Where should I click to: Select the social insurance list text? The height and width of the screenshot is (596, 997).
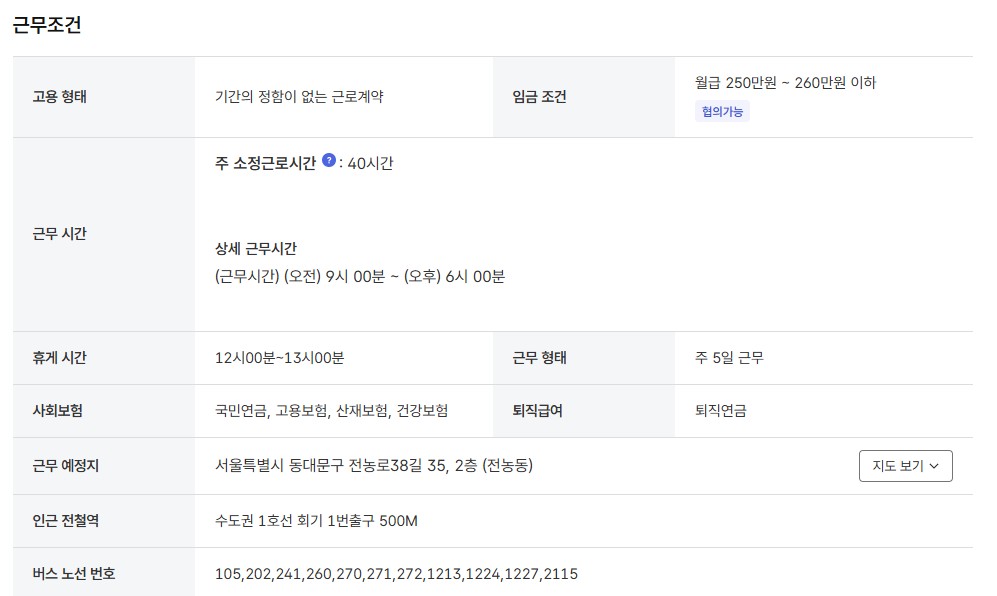pyautogui.click(x=331, y=411)
